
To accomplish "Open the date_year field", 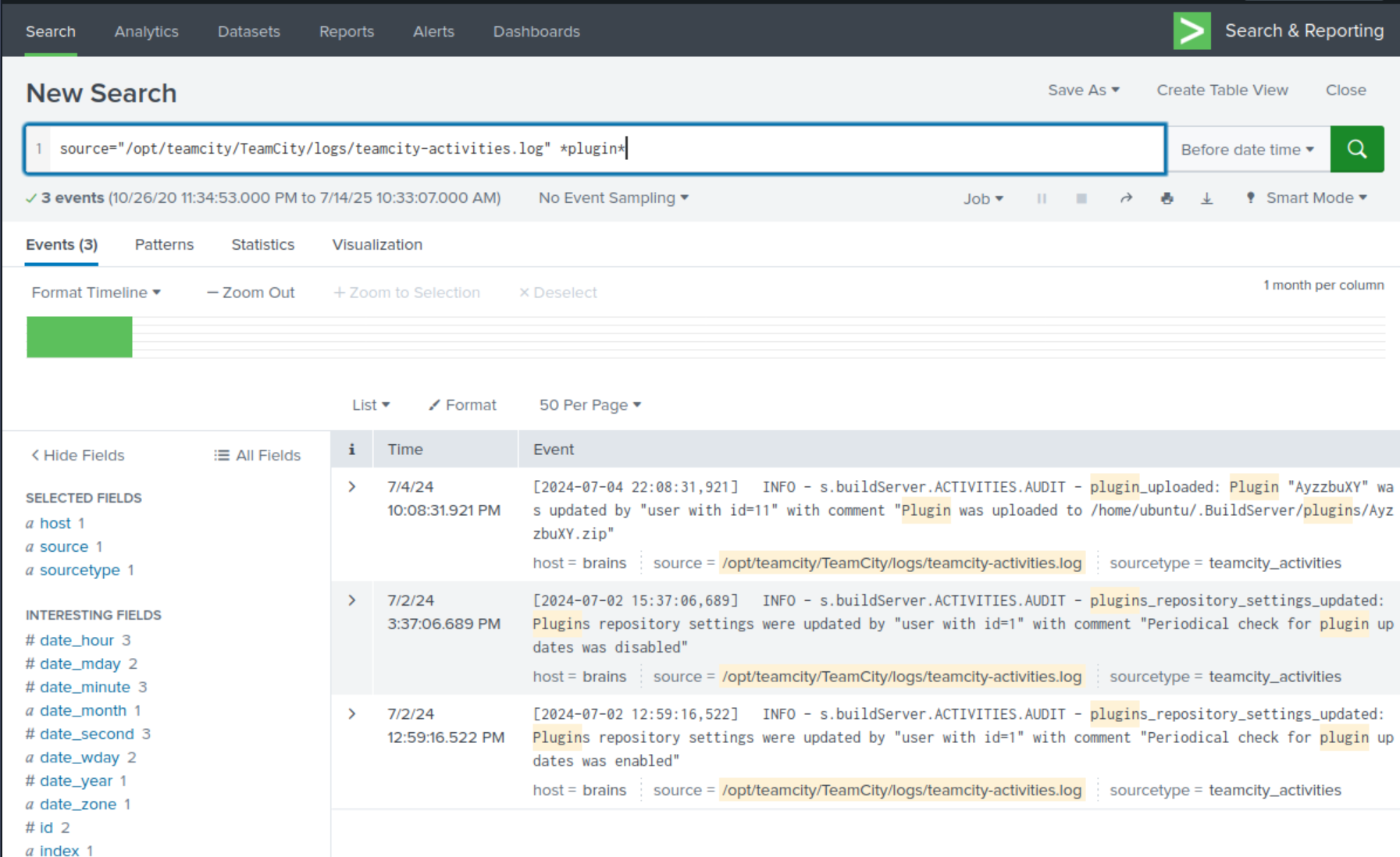I will point(76,781).
